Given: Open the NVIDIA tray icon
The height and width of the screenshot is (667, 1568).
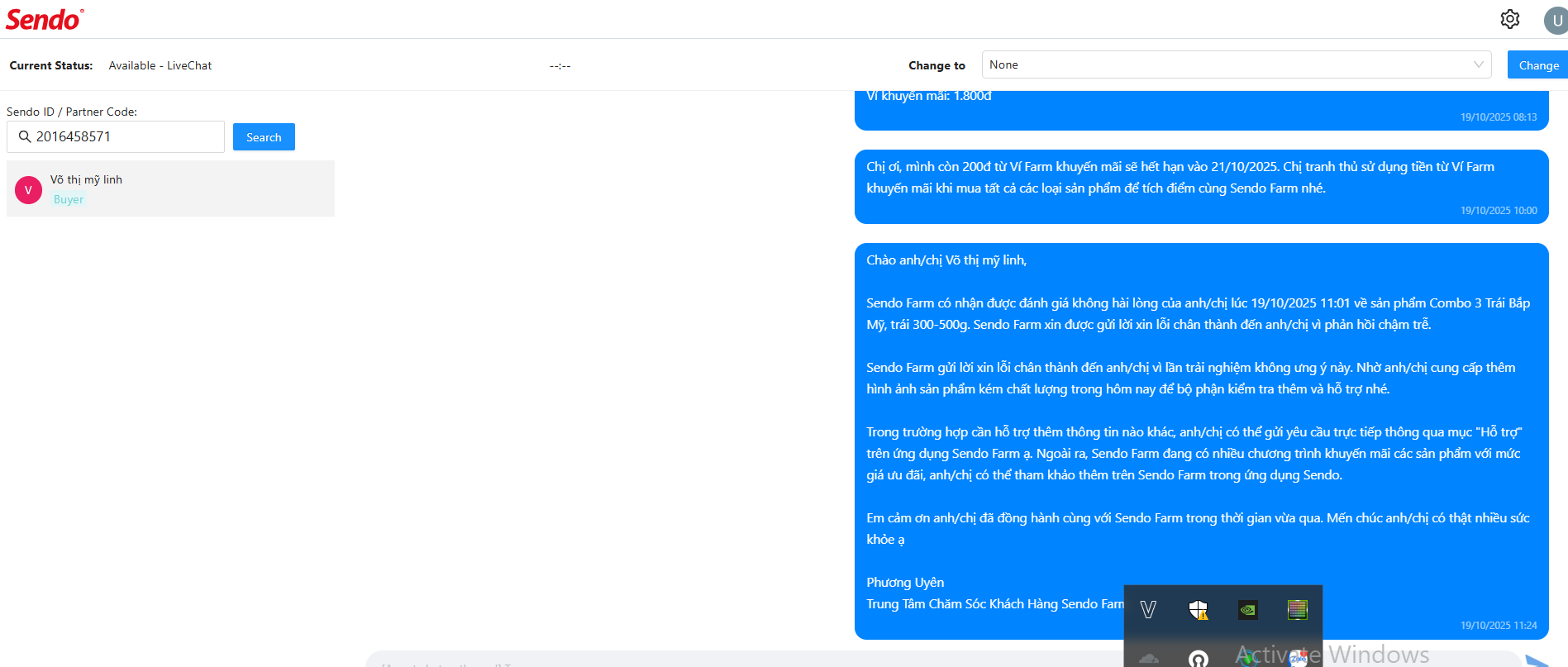Looking at the screenshot, I should pyautogui.click(x=1248, y=610).
